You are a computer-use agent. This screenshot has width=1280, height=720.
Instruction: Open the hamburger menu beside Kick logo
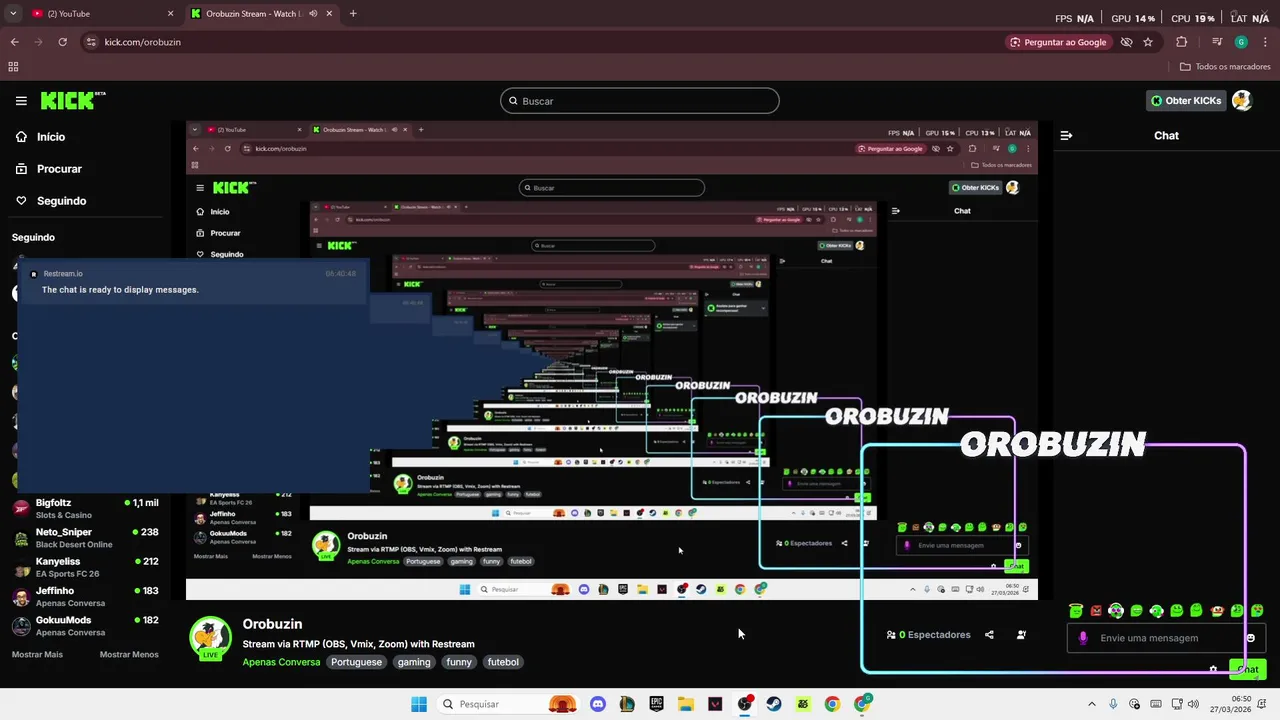[x=21, y=100]
